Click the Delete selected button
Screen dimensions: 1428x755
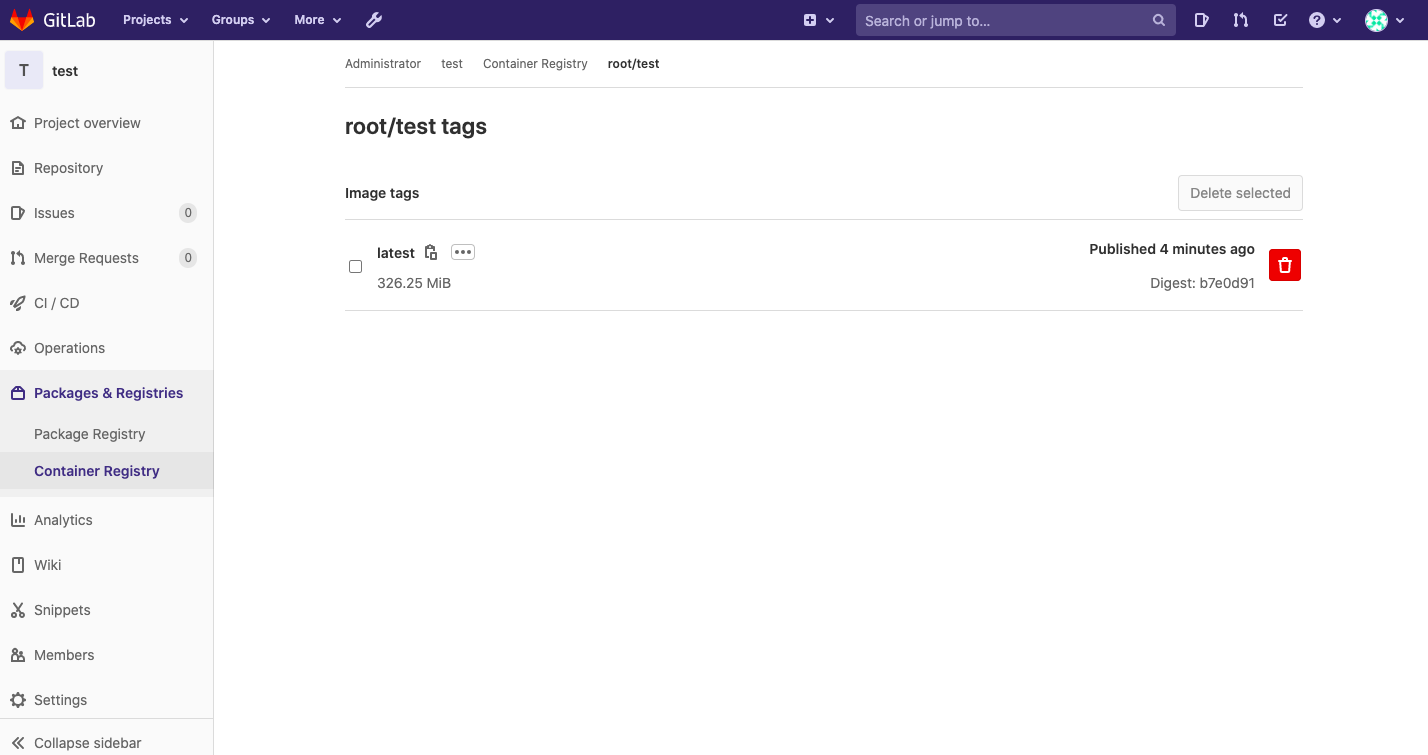coord(1240,192)
